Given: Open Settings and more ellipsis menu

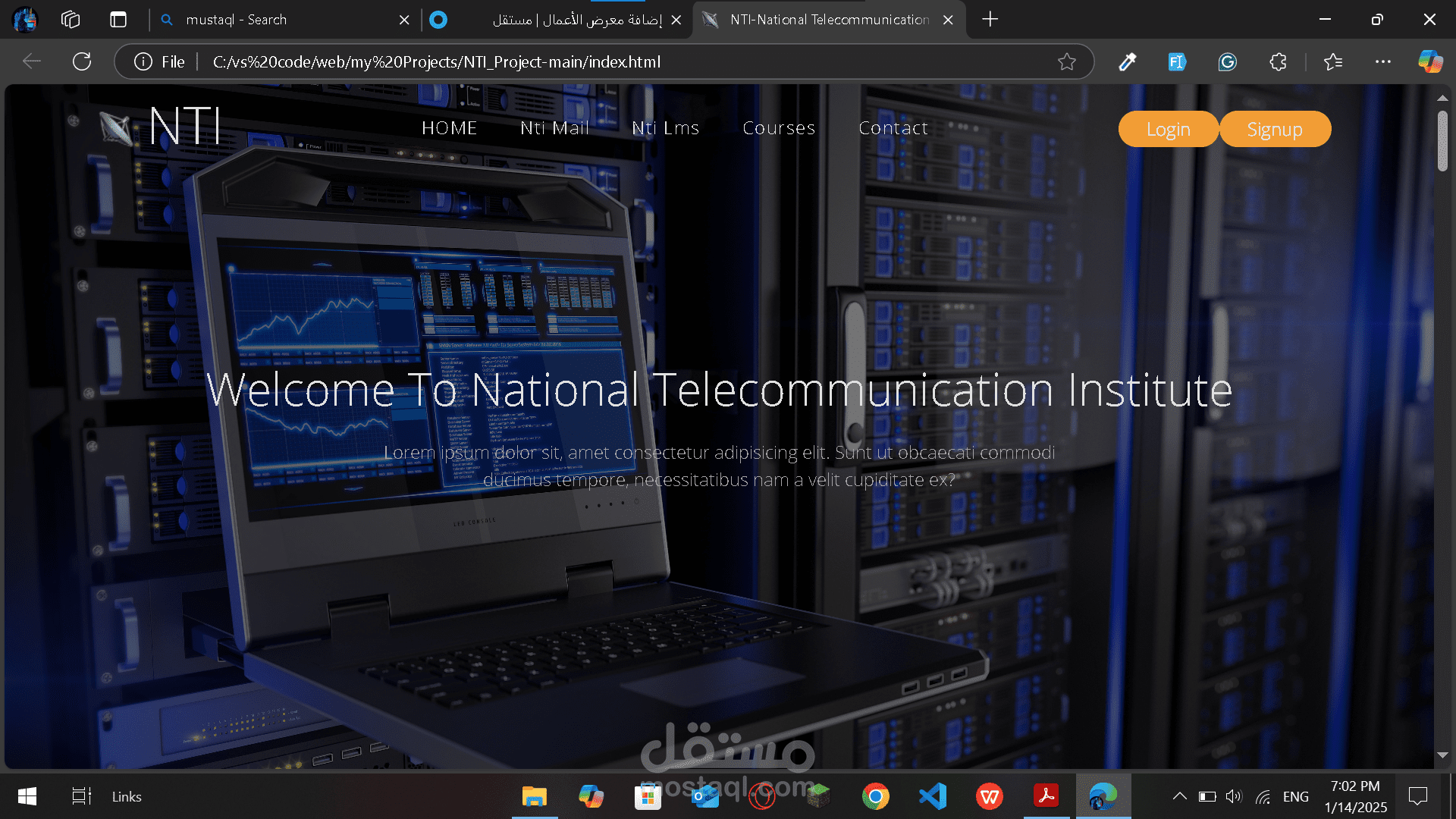Looking at the screenshot, I should coord(1383,61).
